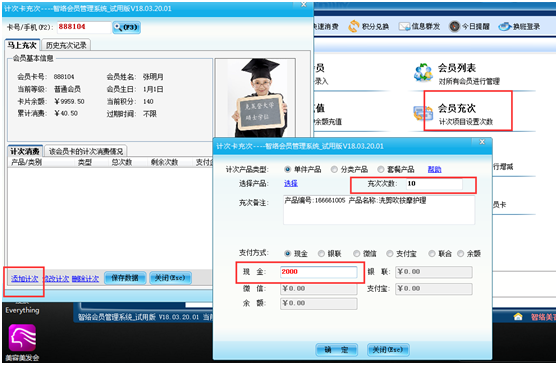The width and height of the screenshot is (558, 365).
Task: Switch to 历史充次记录 tab
Action: coord(66,45)
